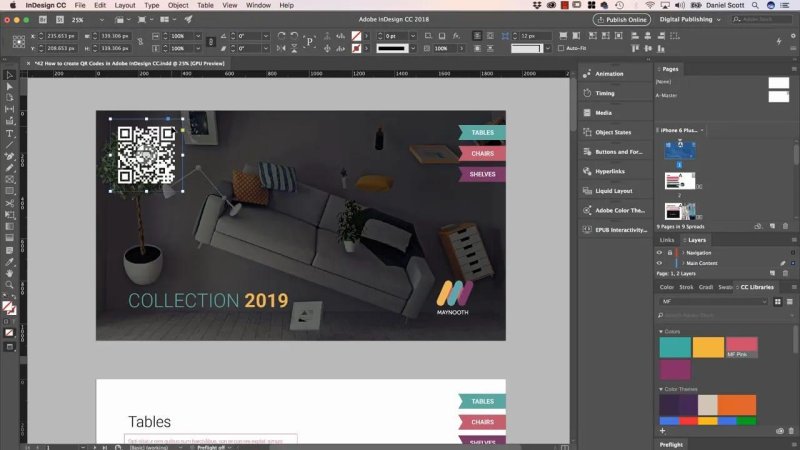Expand the Main Content layer
The height and width of the screenshot is (450, 800).
[x=683, y=263]
